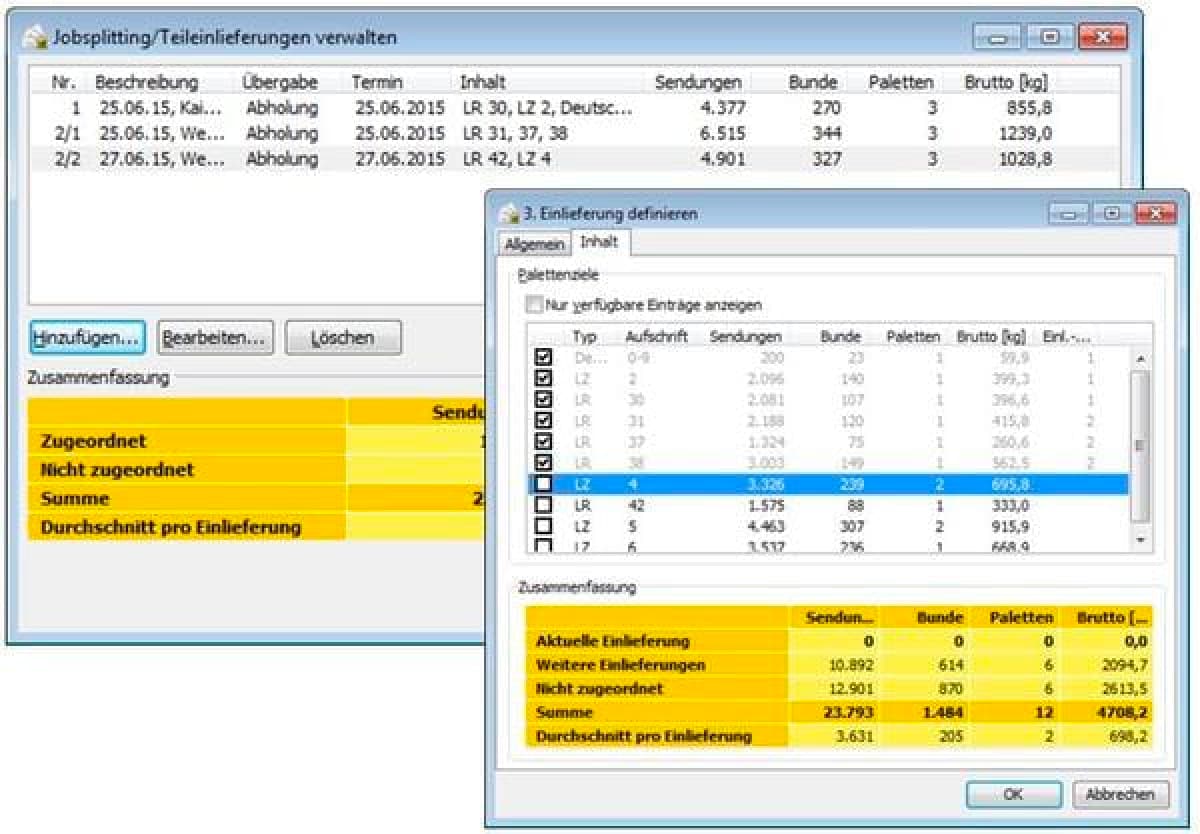Check the LZ 5 row checkbox

tap(543, 526)
